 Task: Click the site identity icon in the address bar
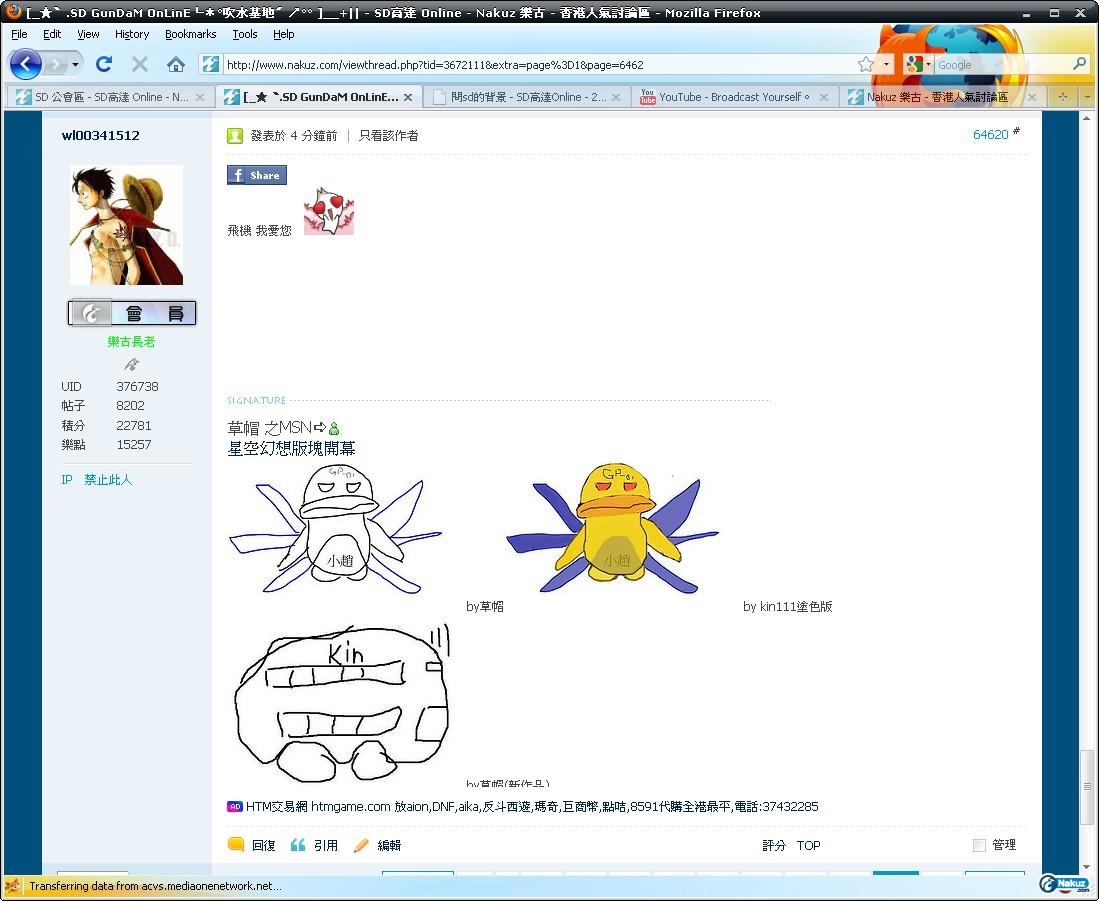tap(210, 64)
